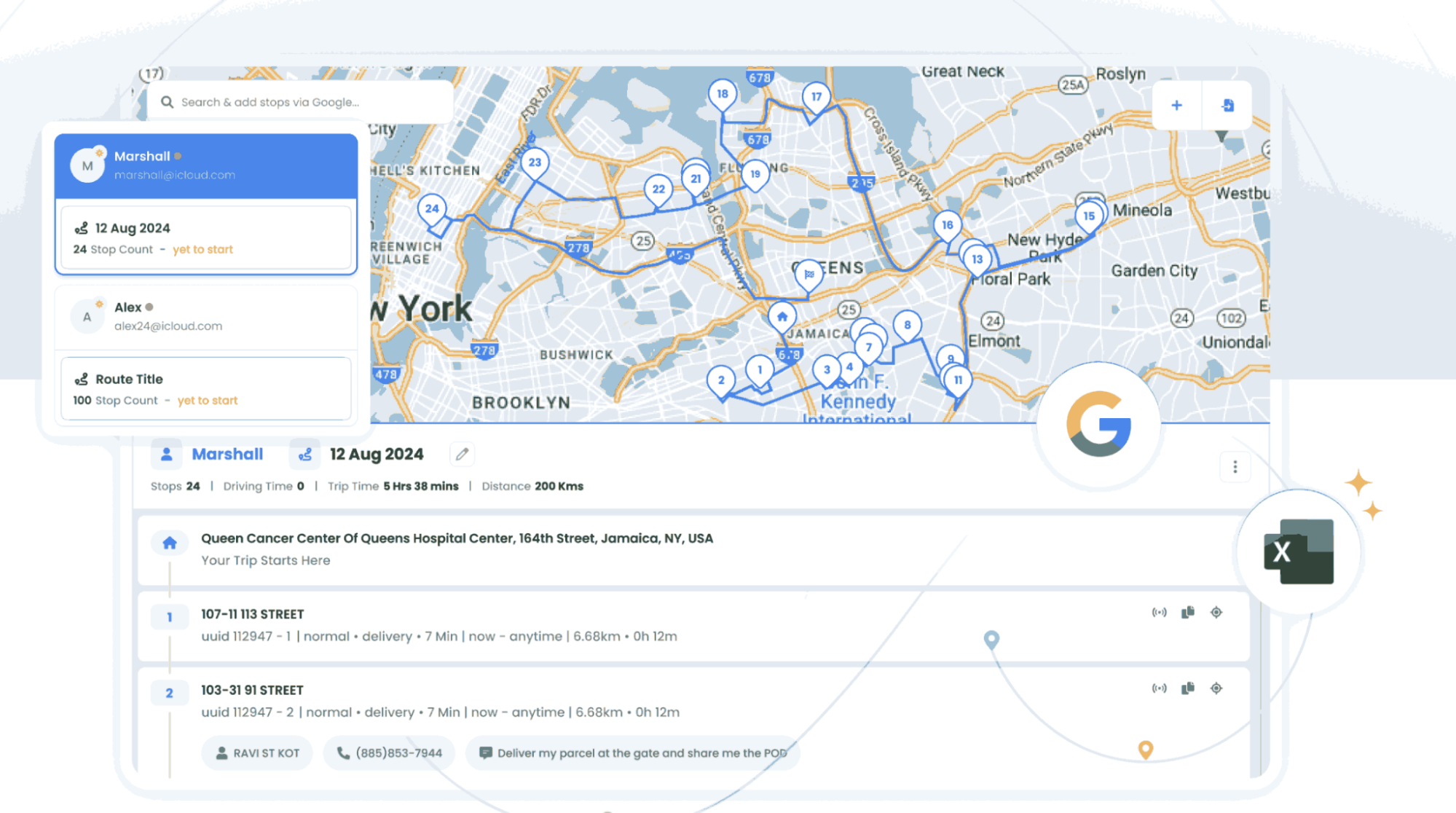Select the Marshall avatar circle

pos(87,165)
